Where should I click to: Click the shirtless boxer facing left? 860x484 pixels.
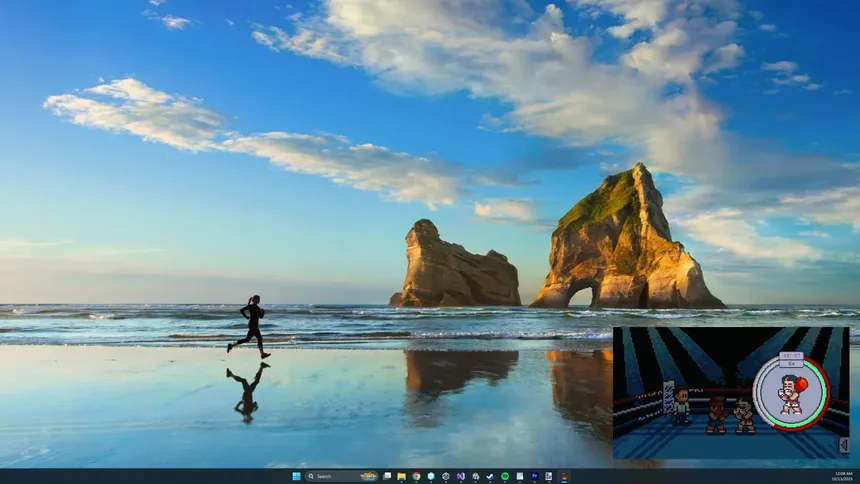coord(744,414)
